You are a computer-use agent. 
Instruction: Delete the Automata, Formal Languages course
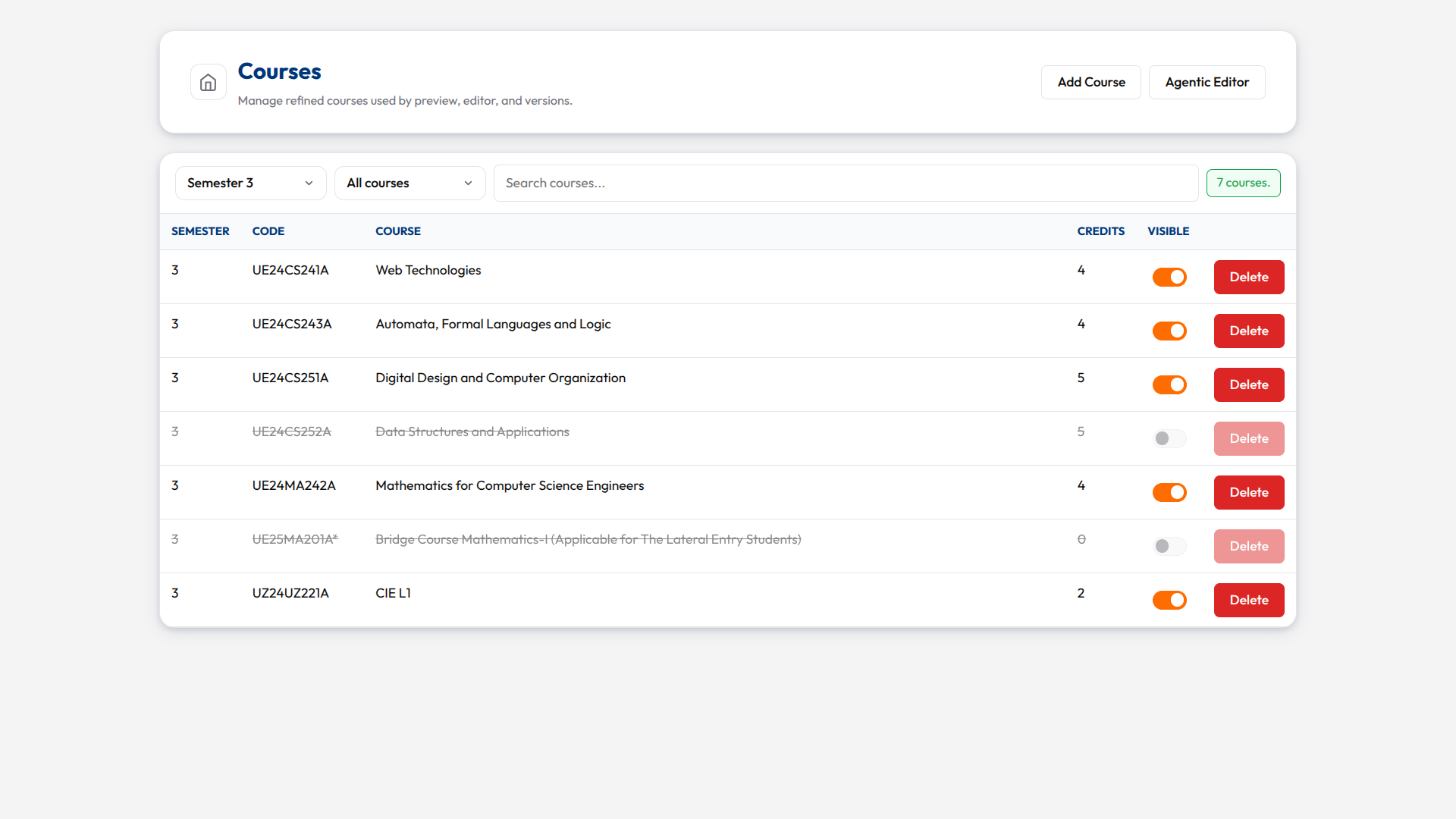pyautogui.click(x=1248, y=331)
